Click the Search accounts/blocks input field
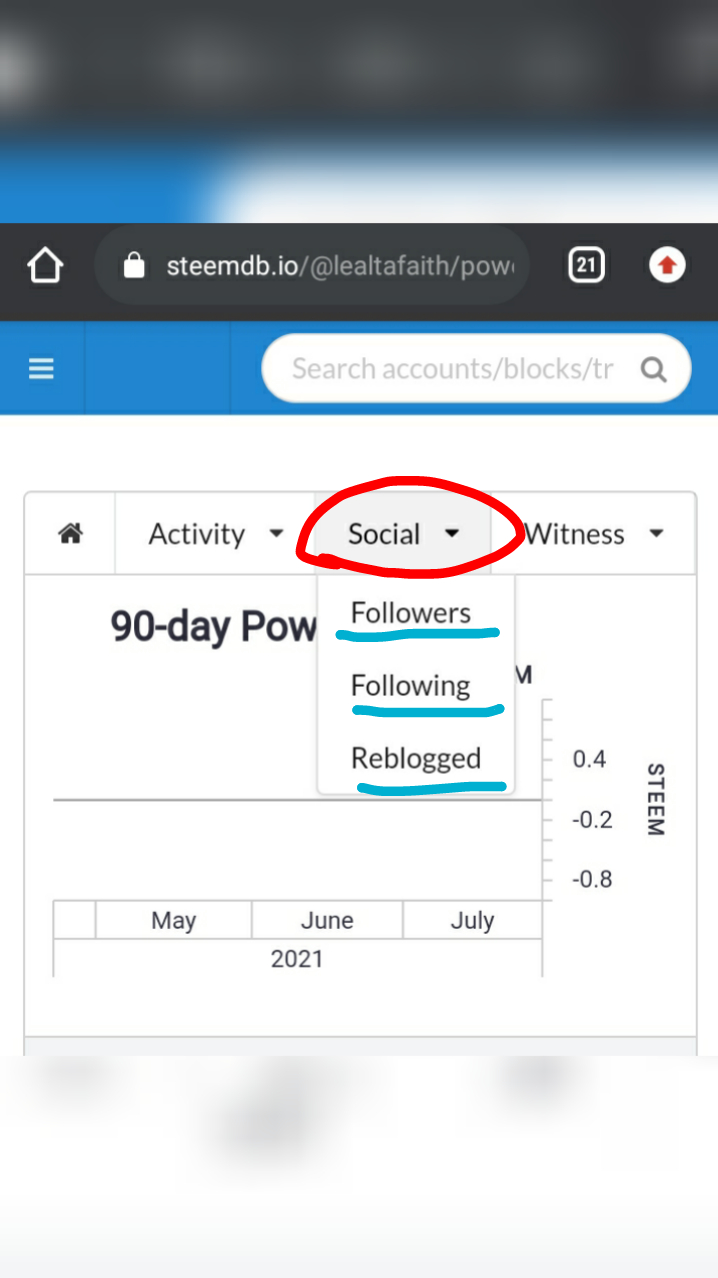Viewport: 718px width, 1278px height. 452,369
